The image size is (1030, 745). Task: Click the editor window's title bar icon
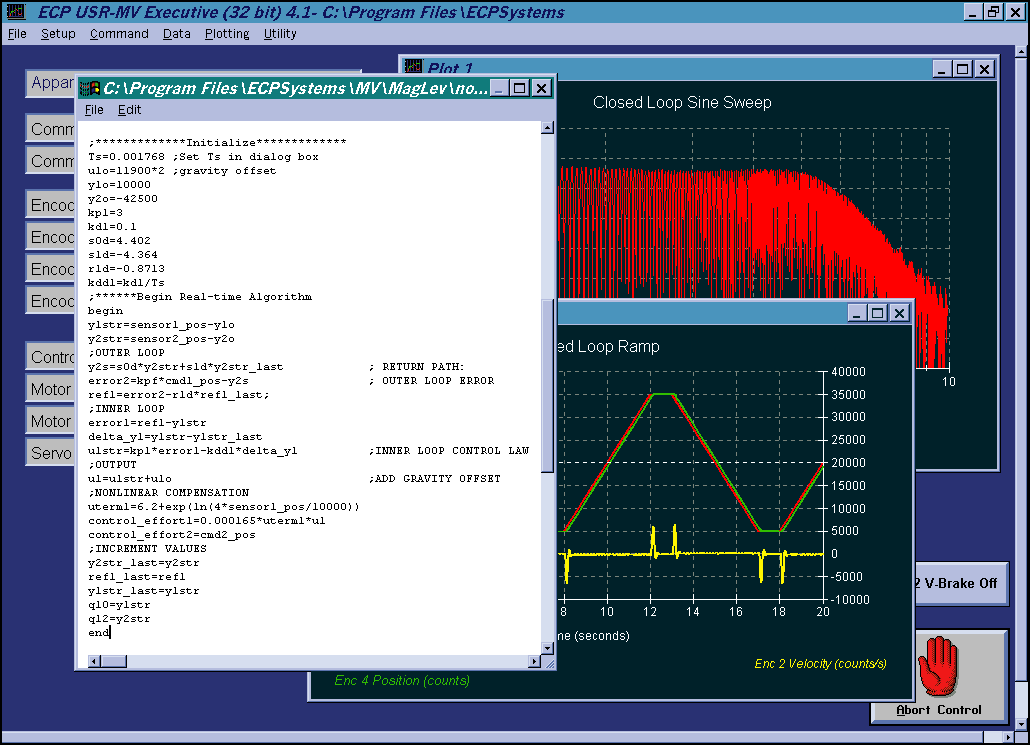coord(89,88)
